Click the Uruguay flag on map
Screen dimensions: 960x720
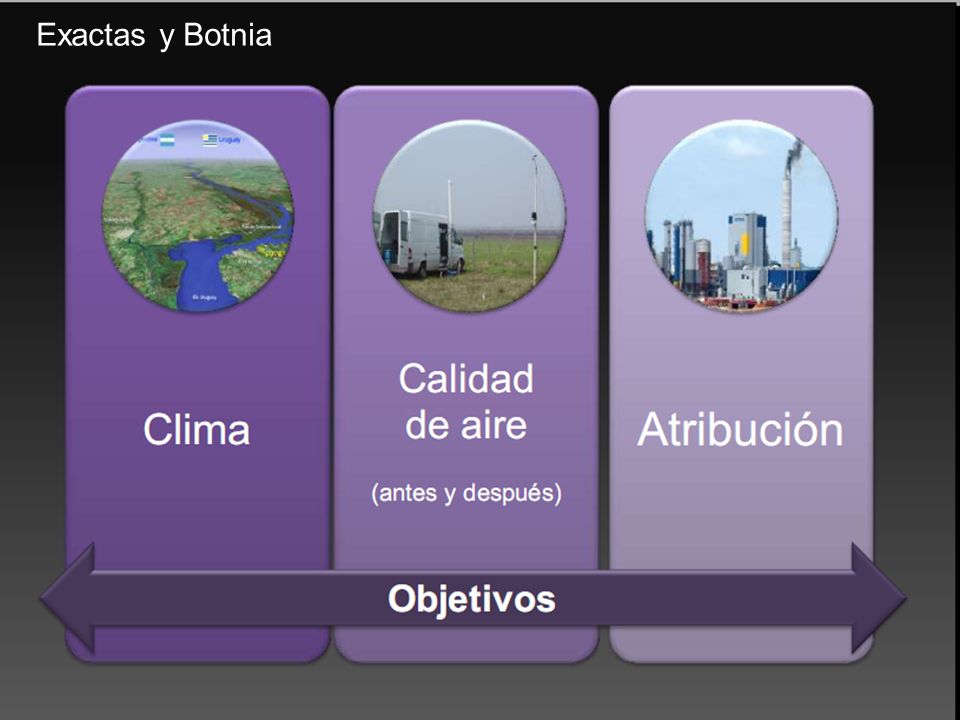(x=209, y=140)
